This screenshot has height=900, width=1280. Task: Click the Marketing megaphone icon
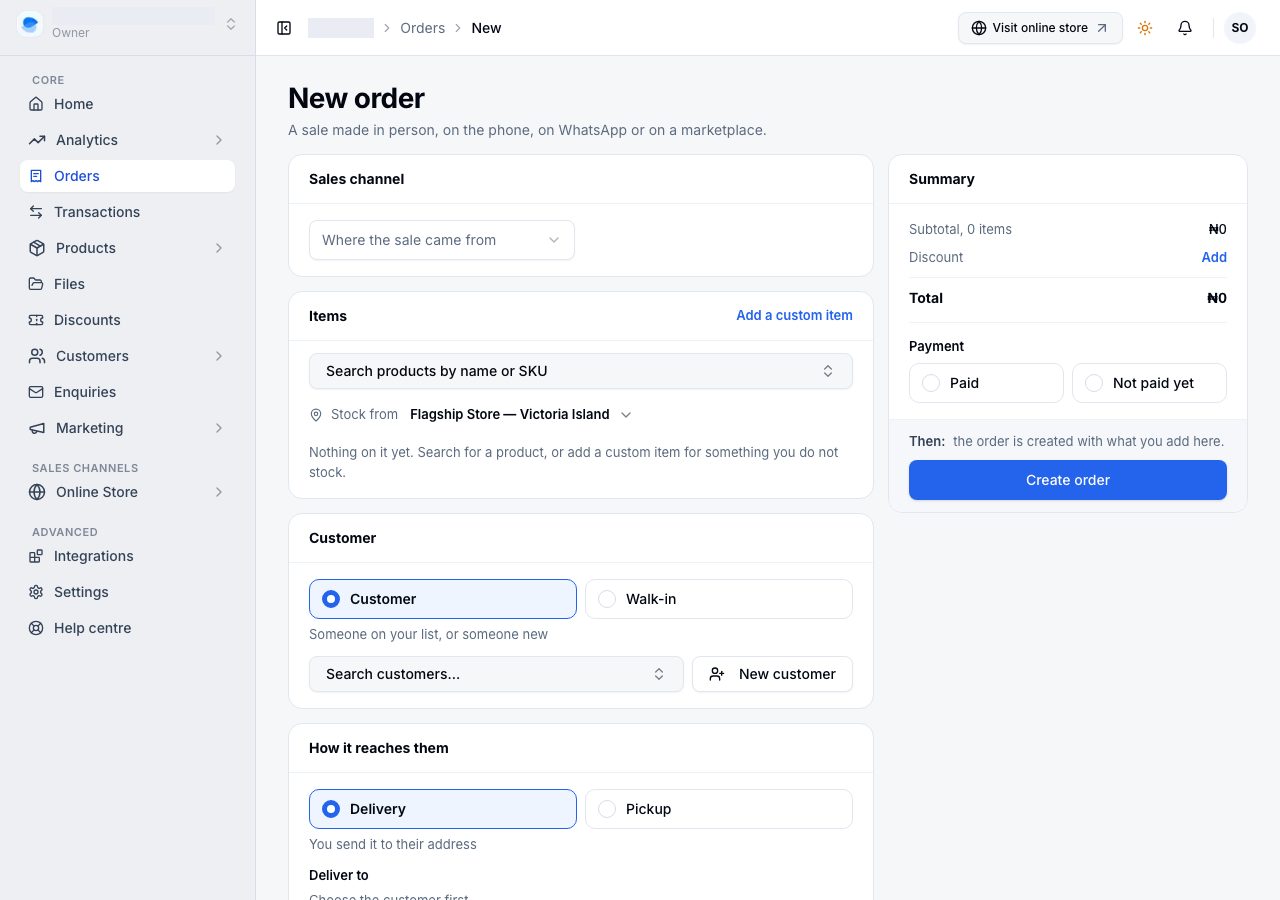(x=37, y=428)
